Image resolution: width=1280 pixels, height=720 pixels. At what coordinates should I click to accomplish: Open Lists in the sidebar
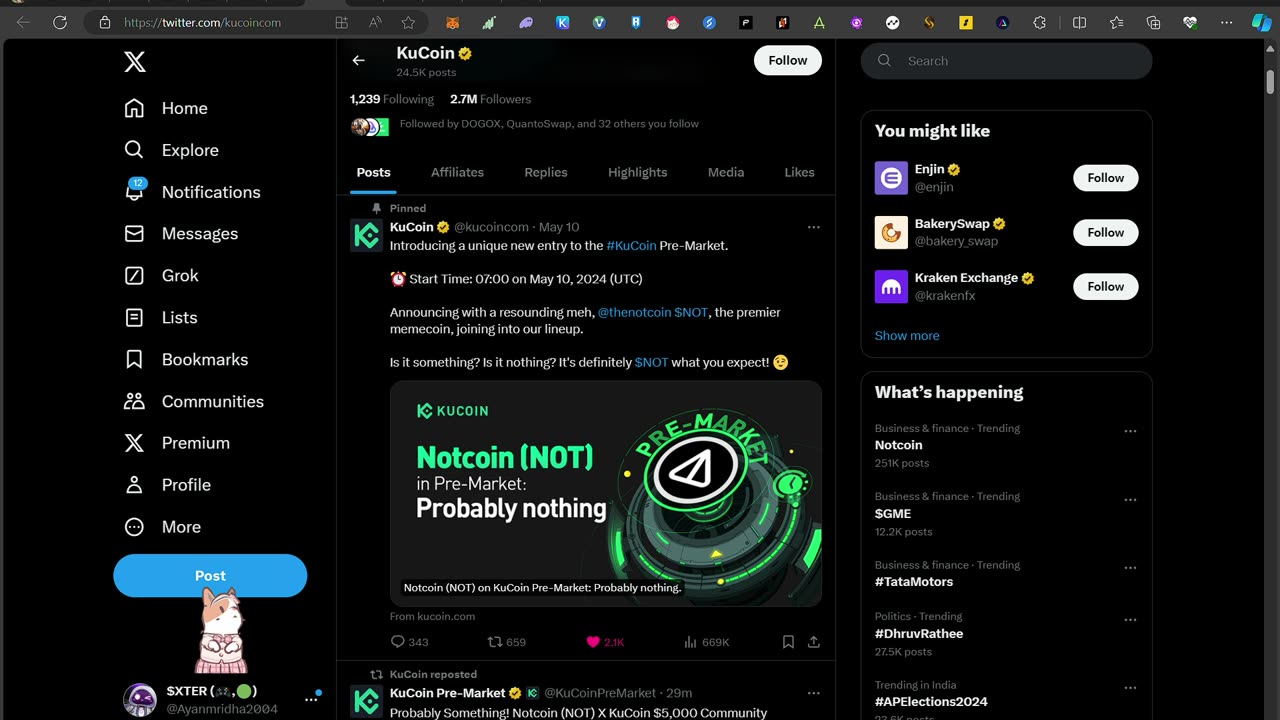[x=161, y=317]
